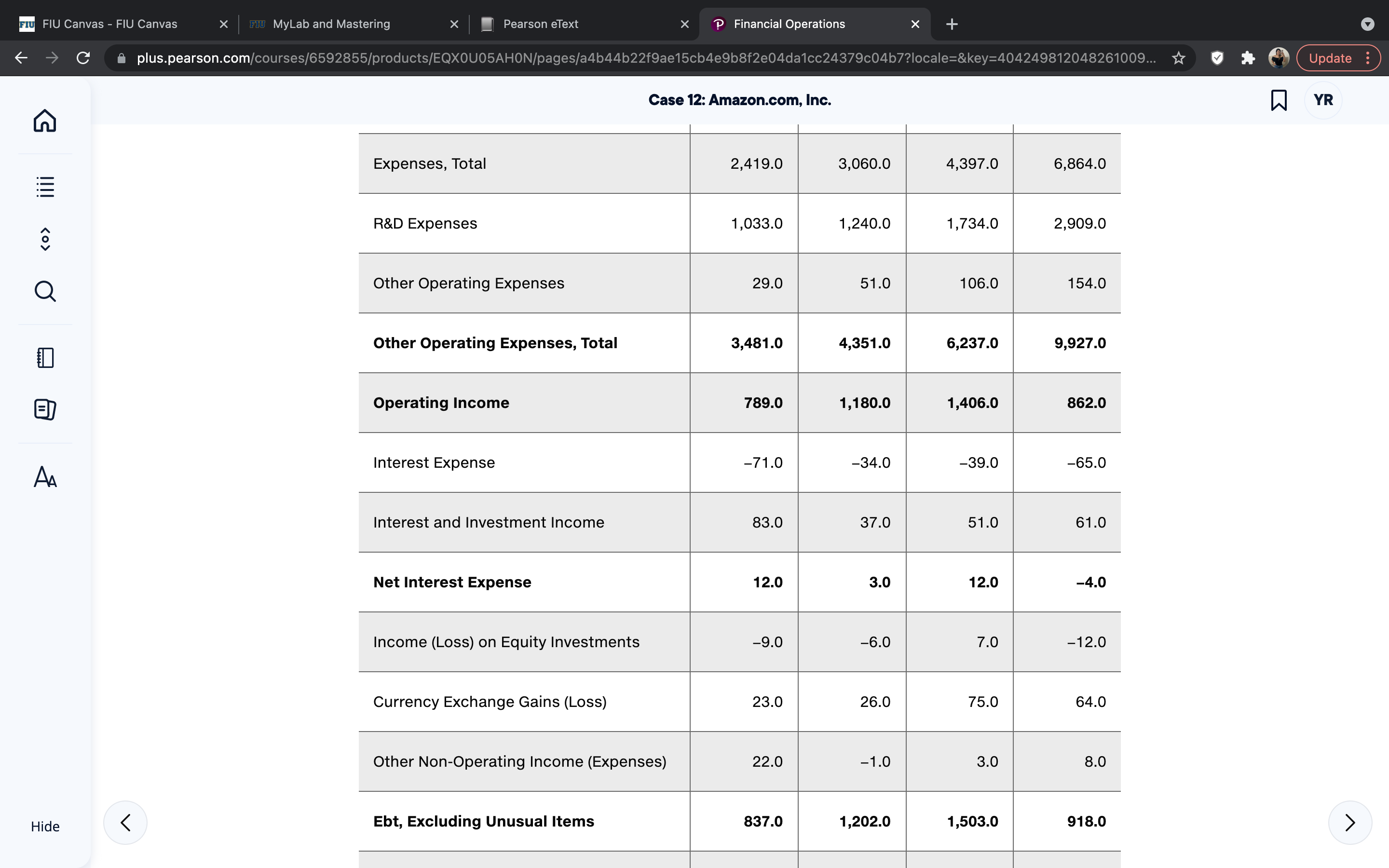The height and width of the screenshot is (868, 1389).
Task: Click the 83.0 Interest and Investment Income value
Action: (767, 522)
